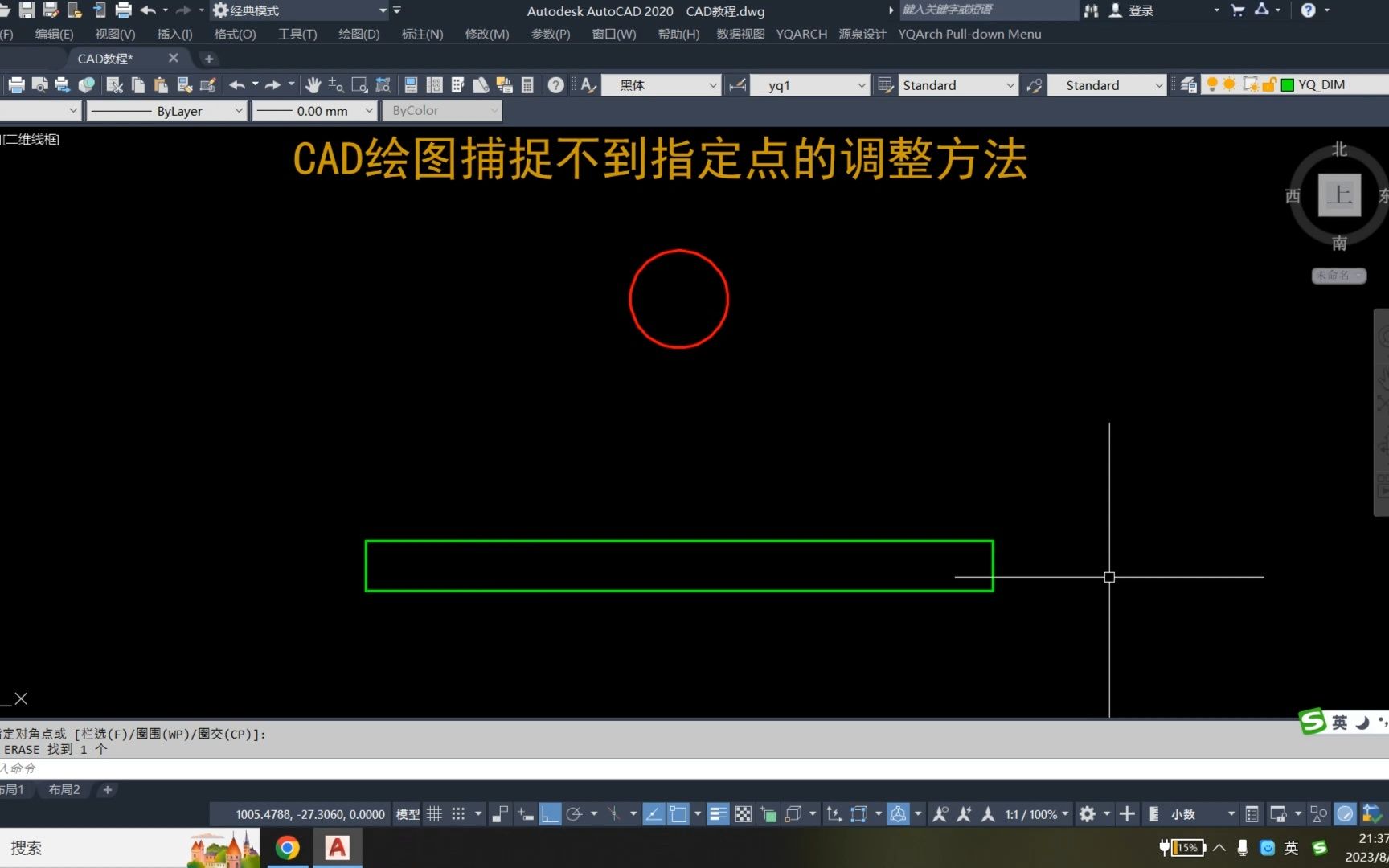Click the Redo arrow icon
The image size is (1389, 868).
tap(273, 85)
